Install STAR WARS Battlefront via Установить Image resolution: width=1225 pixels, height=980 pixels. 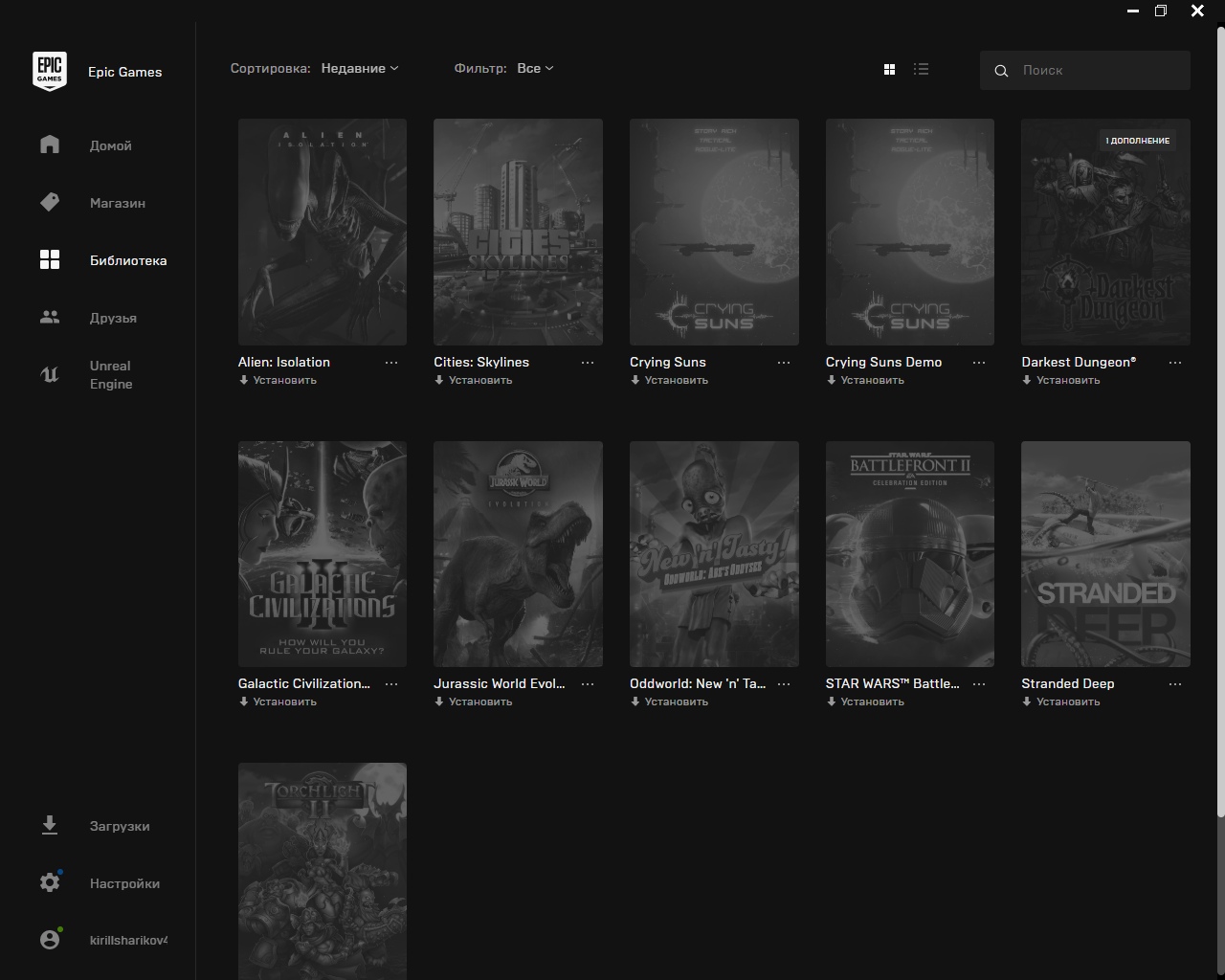click(865, 702)
